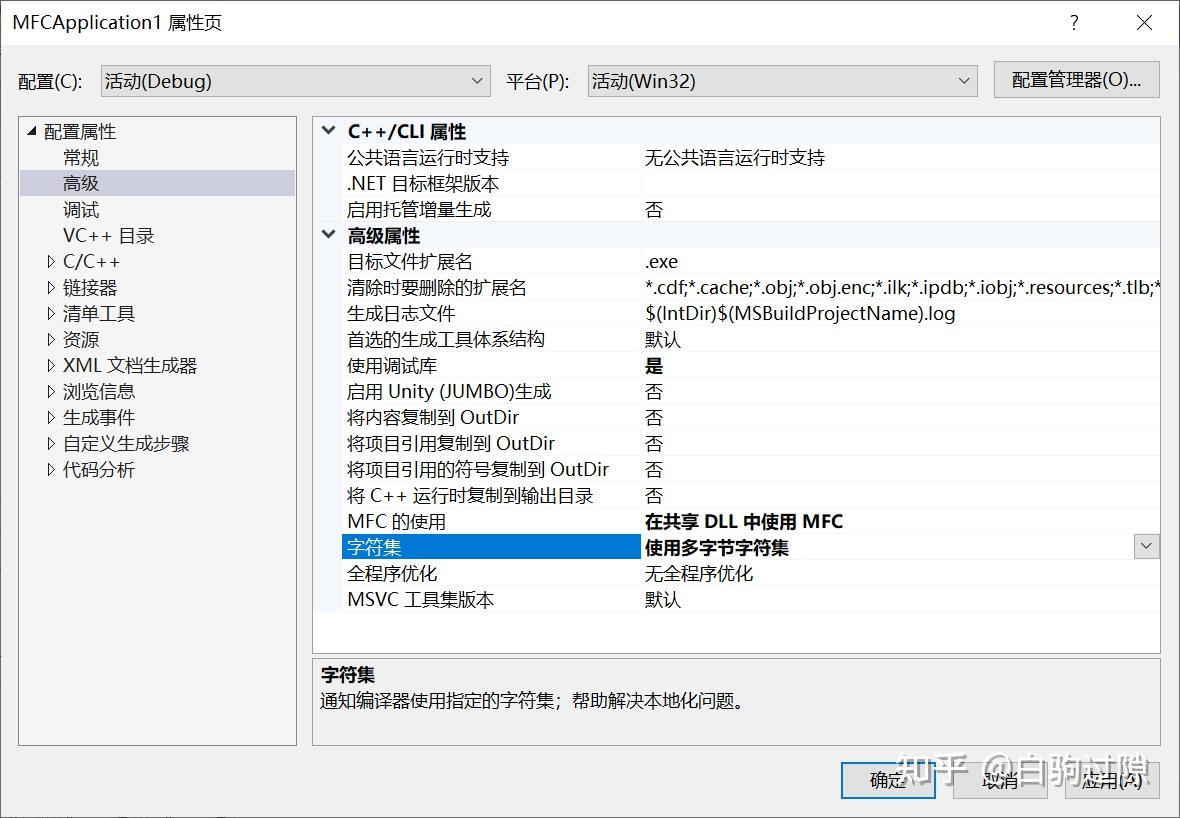The image size is (1180, 818).
Task: Click the 启用 Unity (JUMBO)生成 property
Action: 750,391
